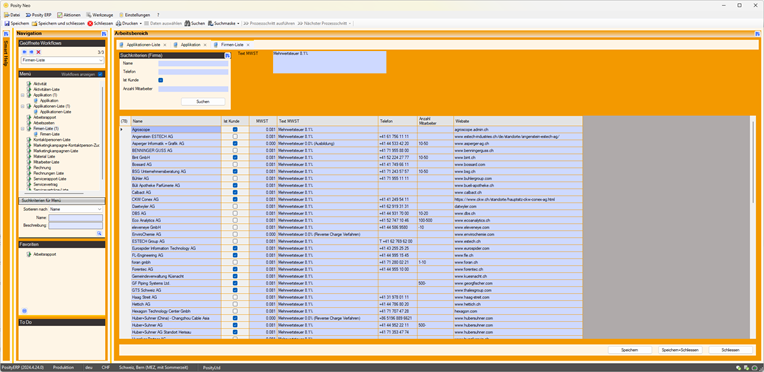Screen dimensions: 764x372
Task: Click the Mitarbeiter-Liste tree icon
Action: 29,161
